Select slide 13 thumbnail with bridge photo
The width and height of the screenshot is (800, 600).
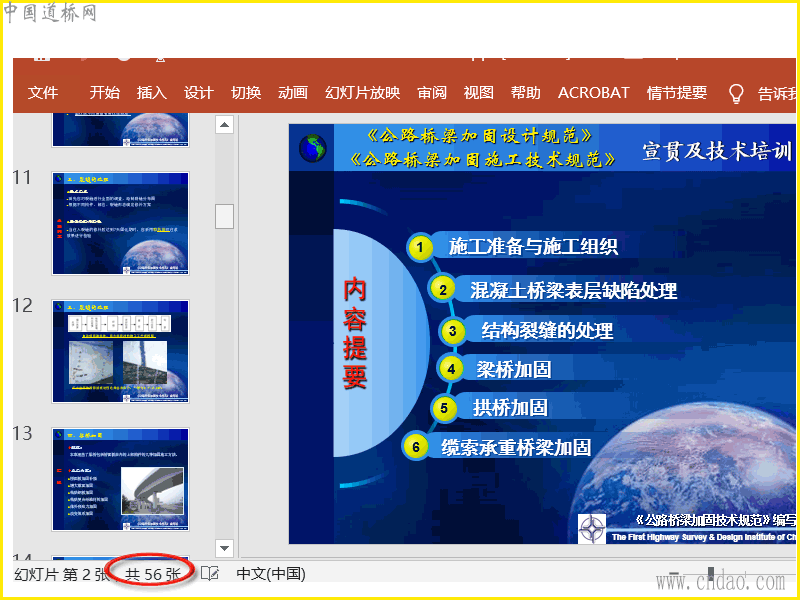point(120,480)
